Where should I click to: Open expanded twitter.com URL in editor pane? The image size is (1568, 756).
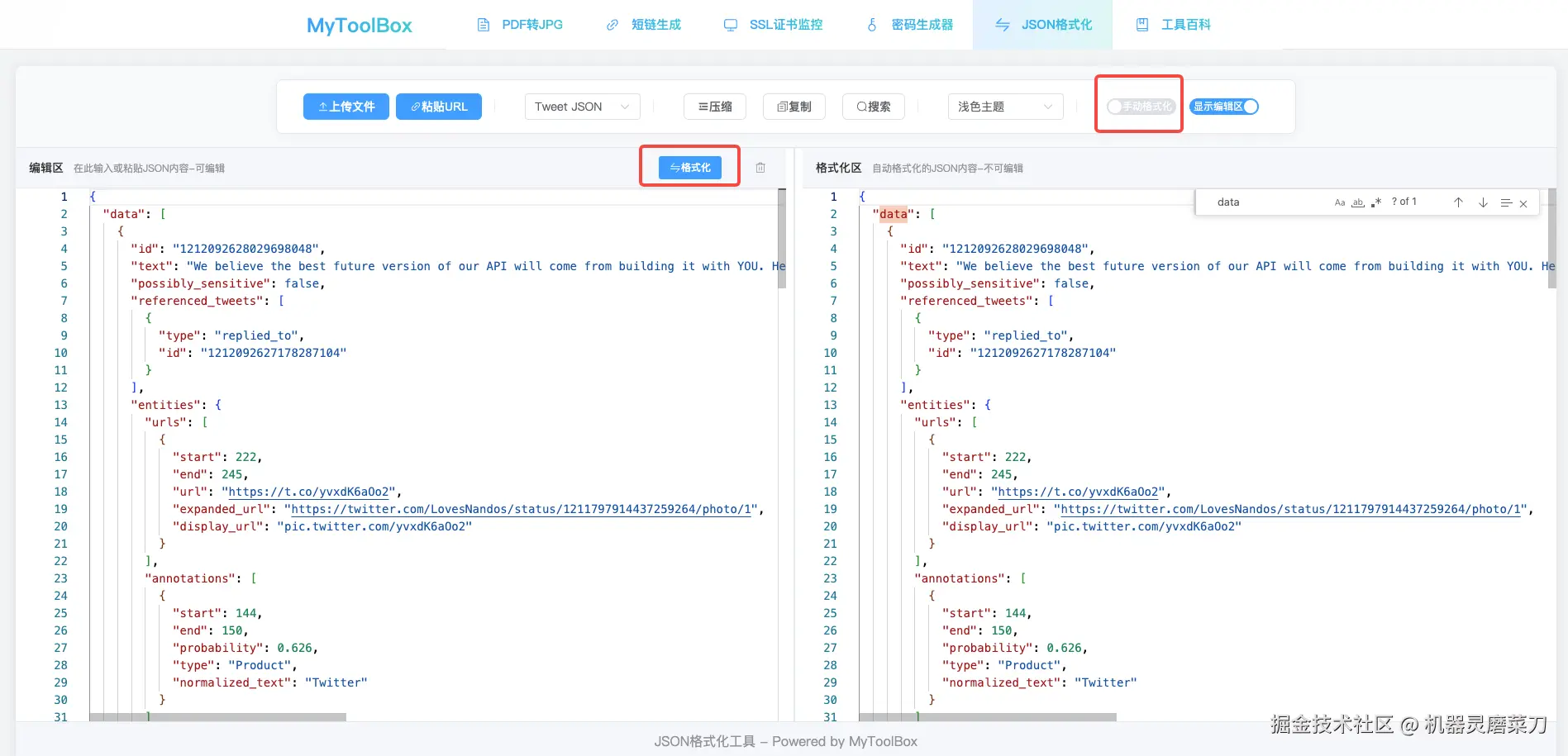click(521, 509)
